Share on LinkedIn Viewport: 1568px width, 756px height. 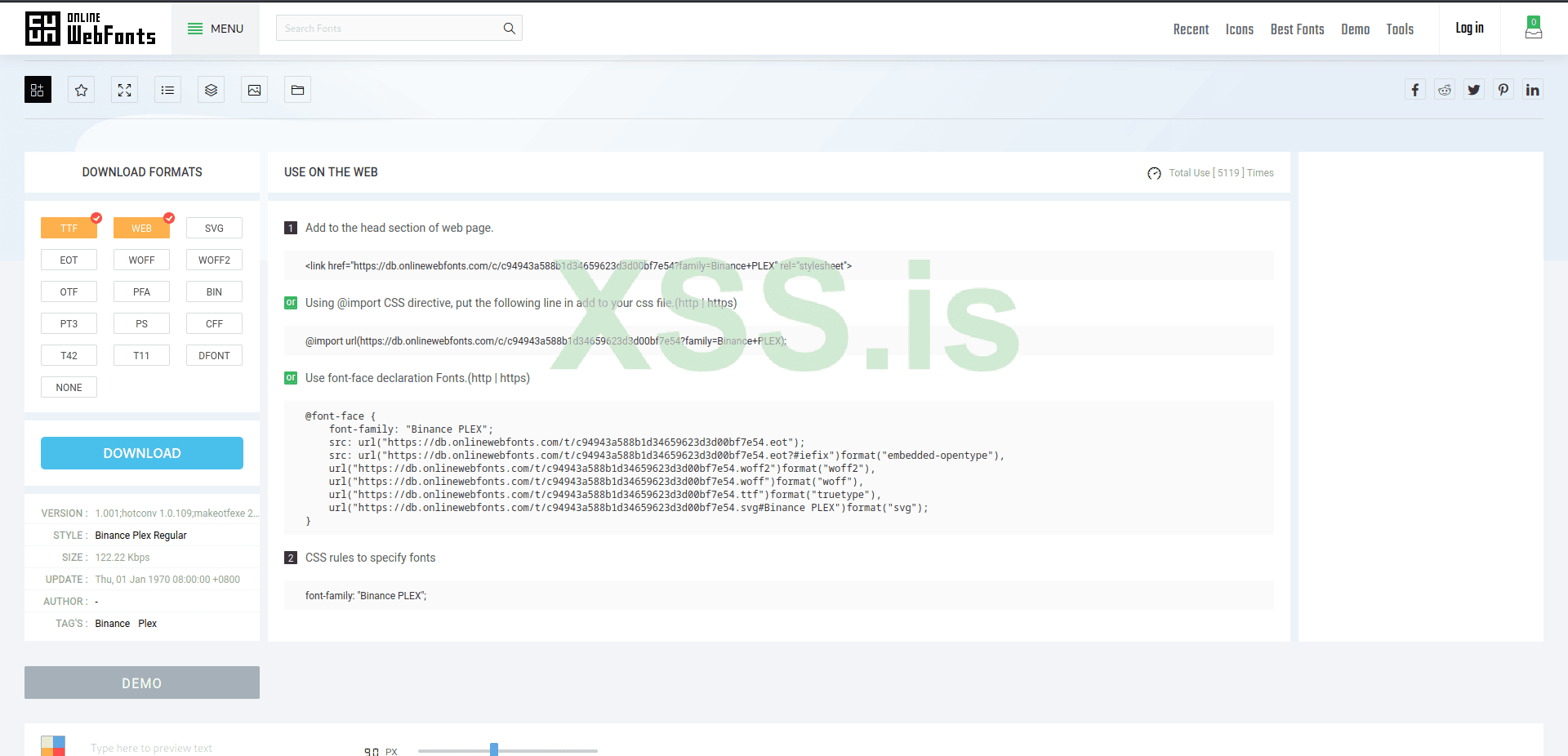pos(1533,90)
